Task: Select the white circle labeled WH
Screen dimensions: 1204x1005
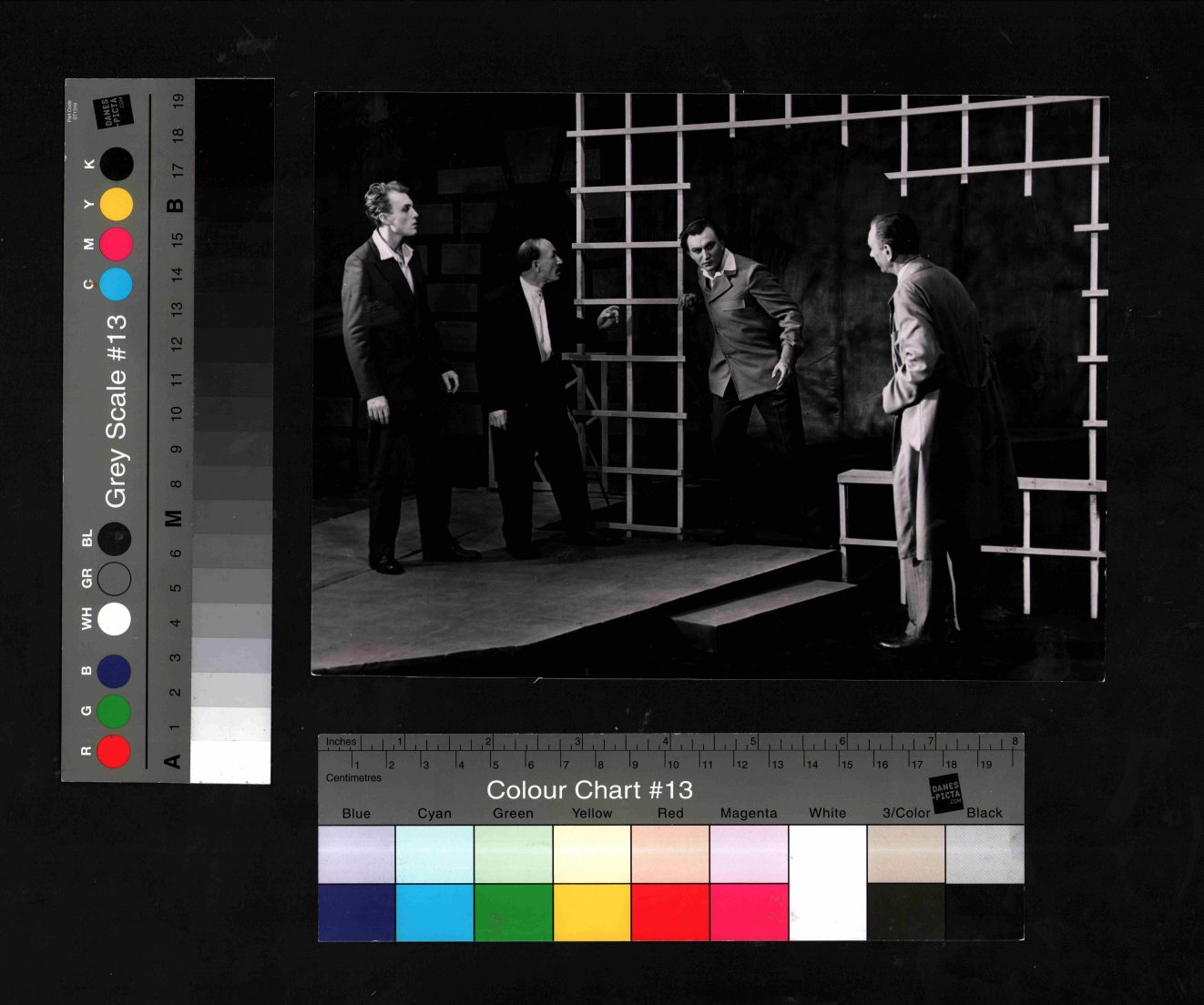Action: (114, 619)
